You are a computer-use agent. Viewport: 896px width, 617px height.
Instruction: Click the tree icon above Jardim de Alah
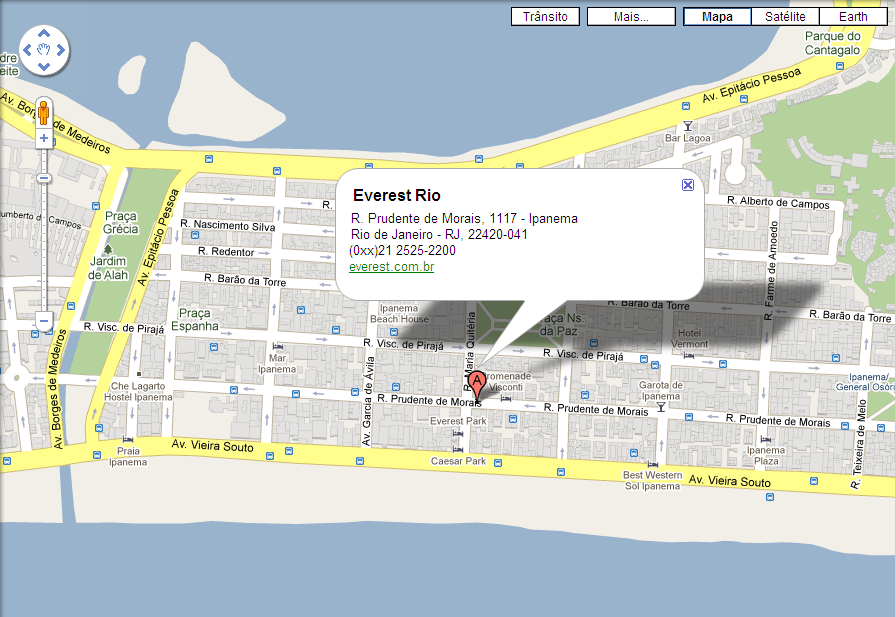(x=108, y=249)
